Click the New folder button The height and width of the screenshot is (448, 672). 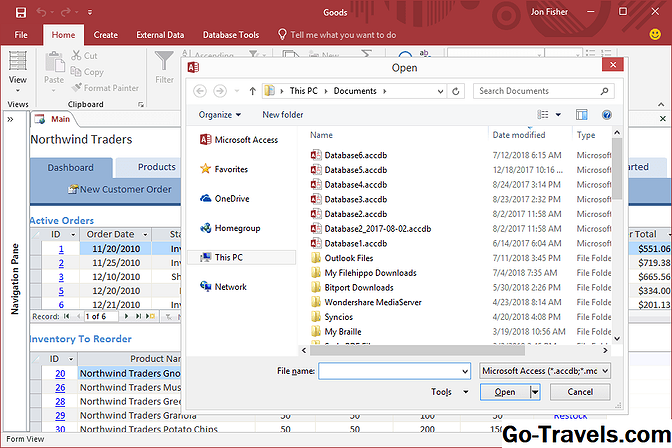tap(283, 114)
